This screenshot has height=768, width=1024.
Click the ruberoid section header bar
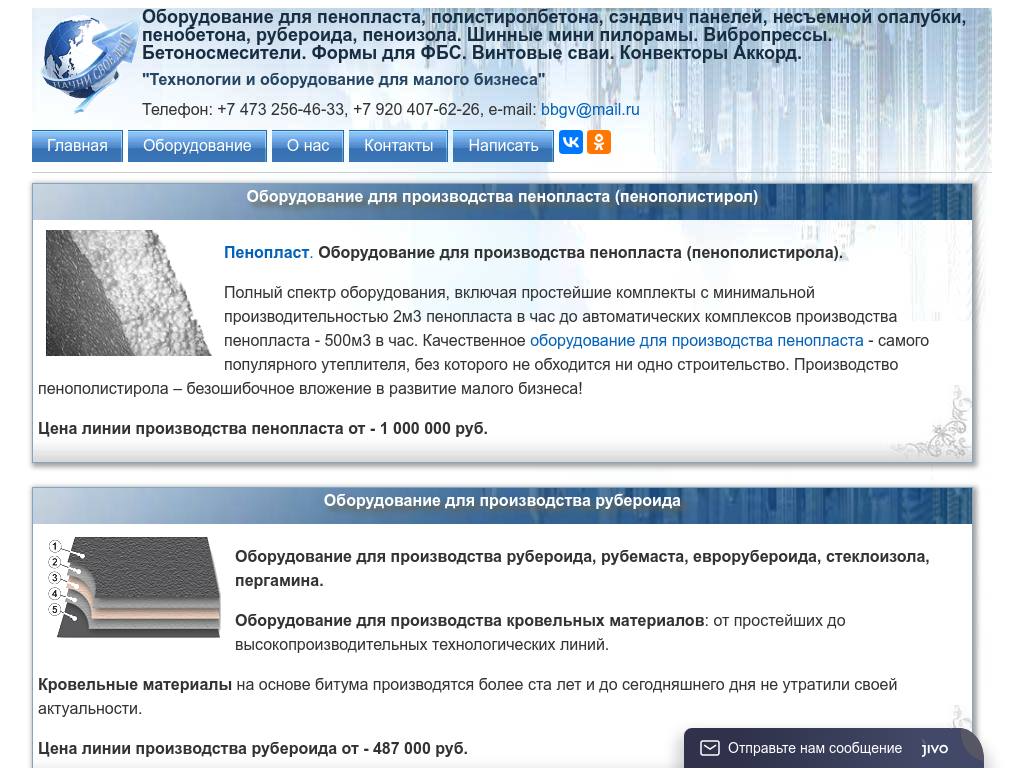(502, 501)
